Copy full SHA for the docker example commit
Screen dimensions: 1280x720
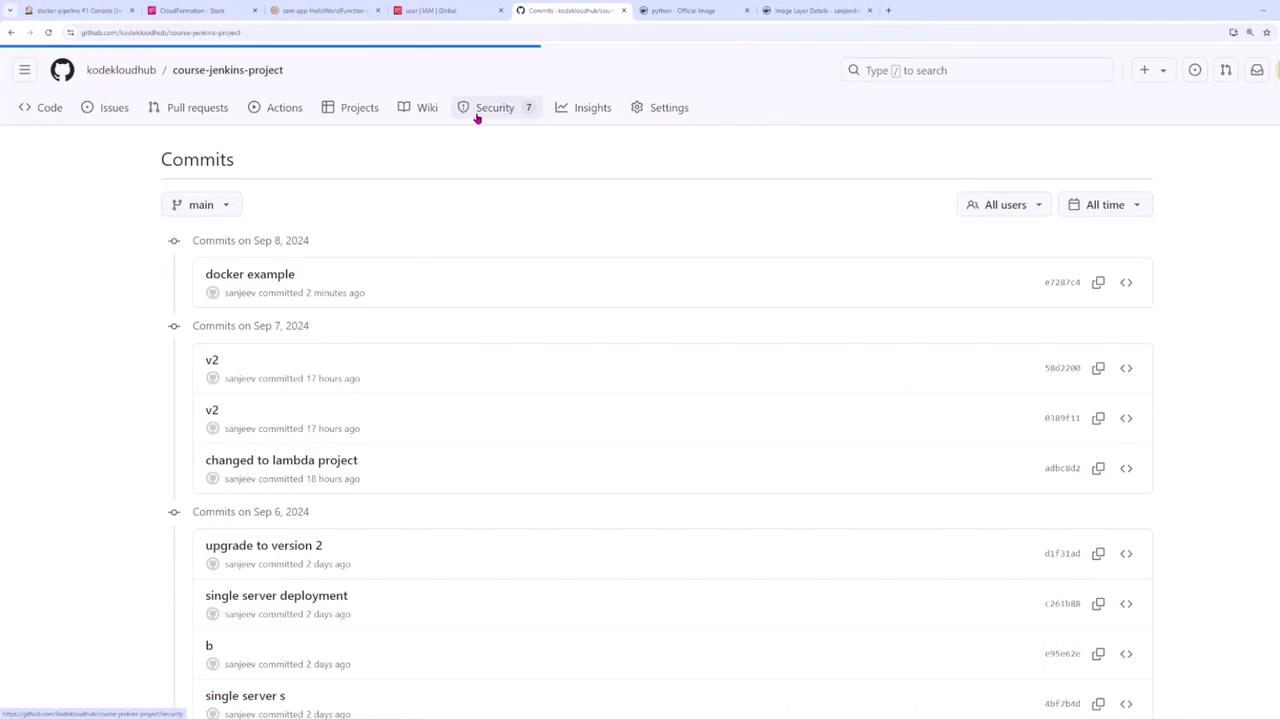point(1098,283)
